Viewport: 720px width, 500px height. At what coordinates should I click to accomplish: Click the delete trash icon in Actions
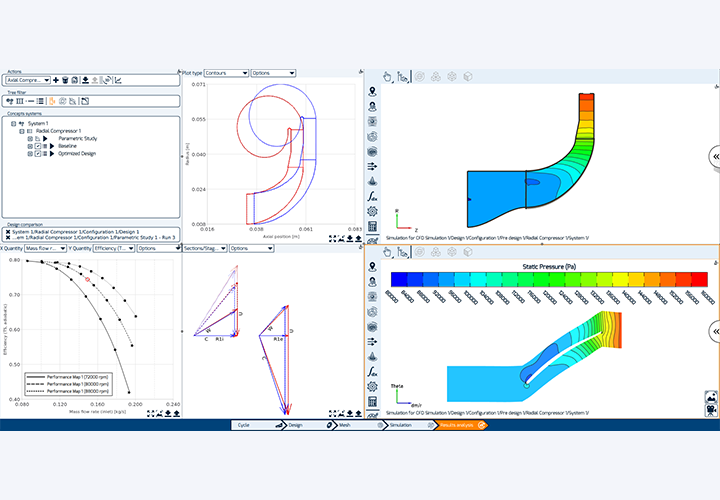click(63, 80)
